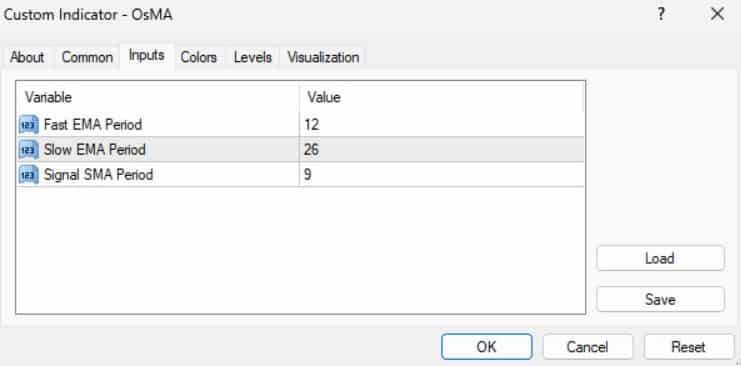The image size is (741, 366).
Task: Click the Reset button
Action: (689, 347)
